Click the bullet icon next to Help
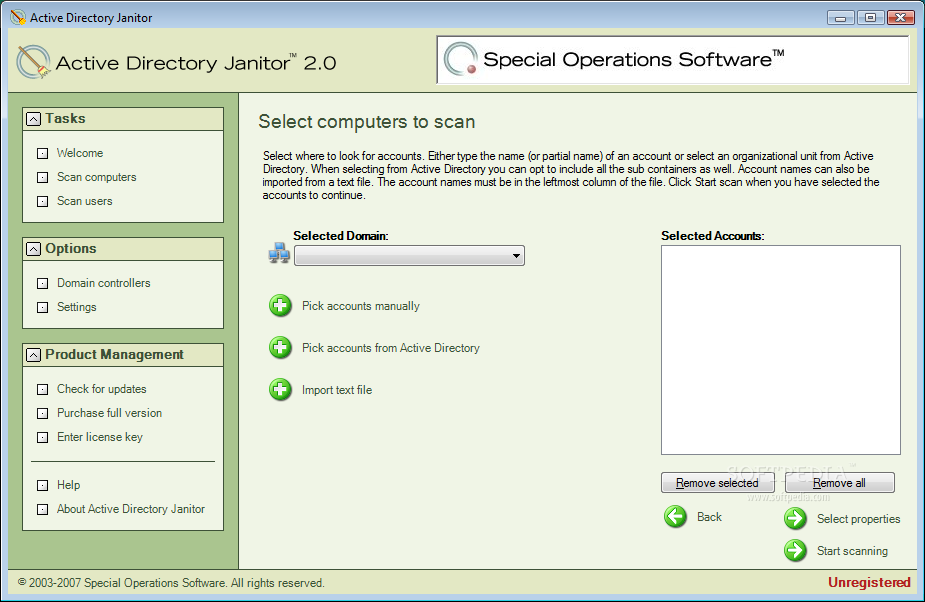Viewport: 925px width, 602px height. click(x=42, y=485)
